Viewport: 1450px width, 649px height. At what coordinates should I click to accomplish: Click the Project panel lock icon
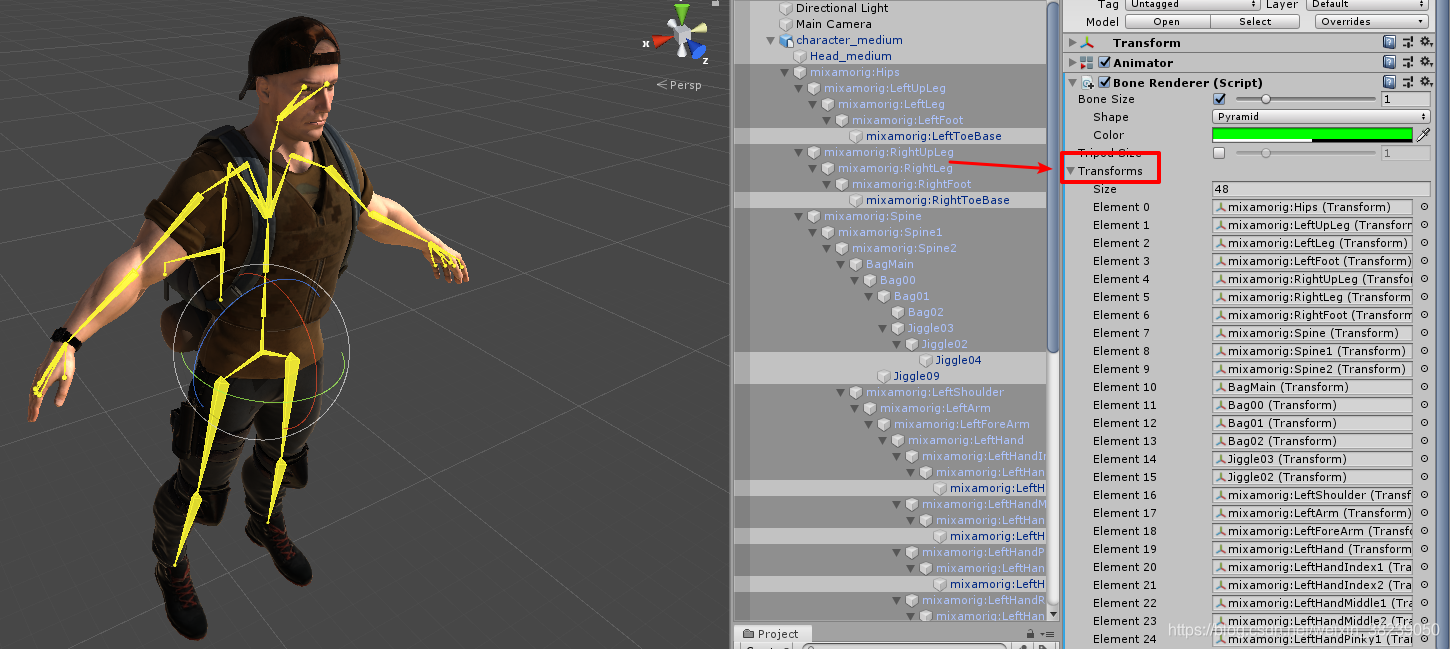click(1030, 634)
